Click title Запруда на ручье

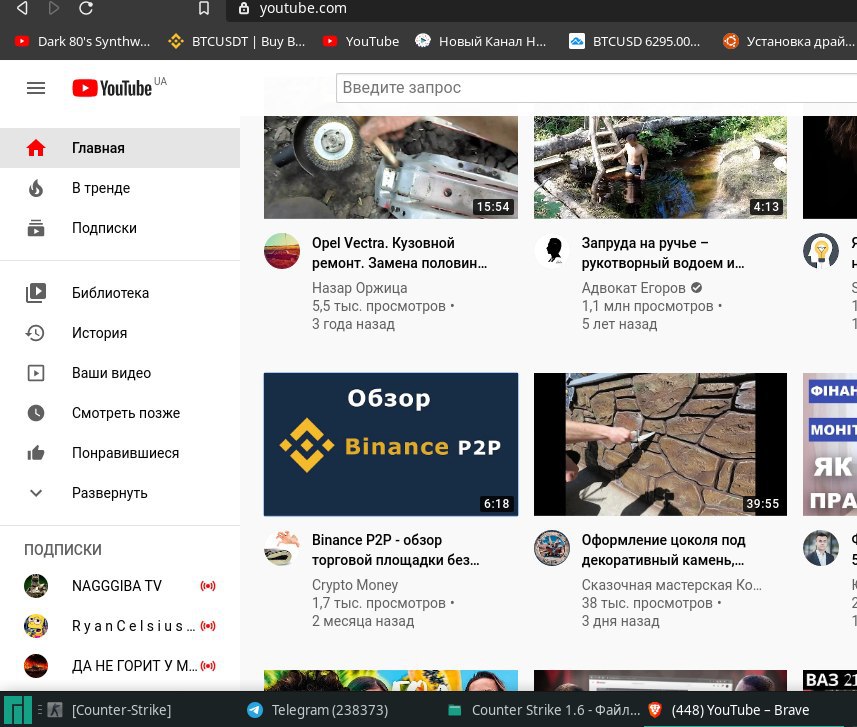(x=663, y=253)
